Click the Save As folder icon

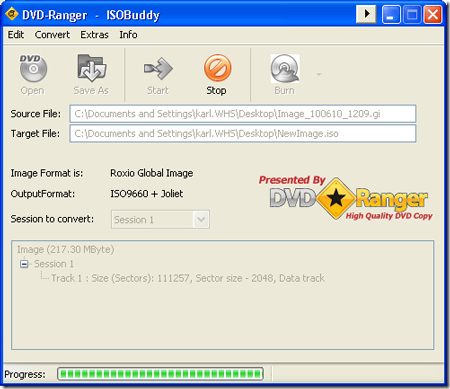point(91,68)
